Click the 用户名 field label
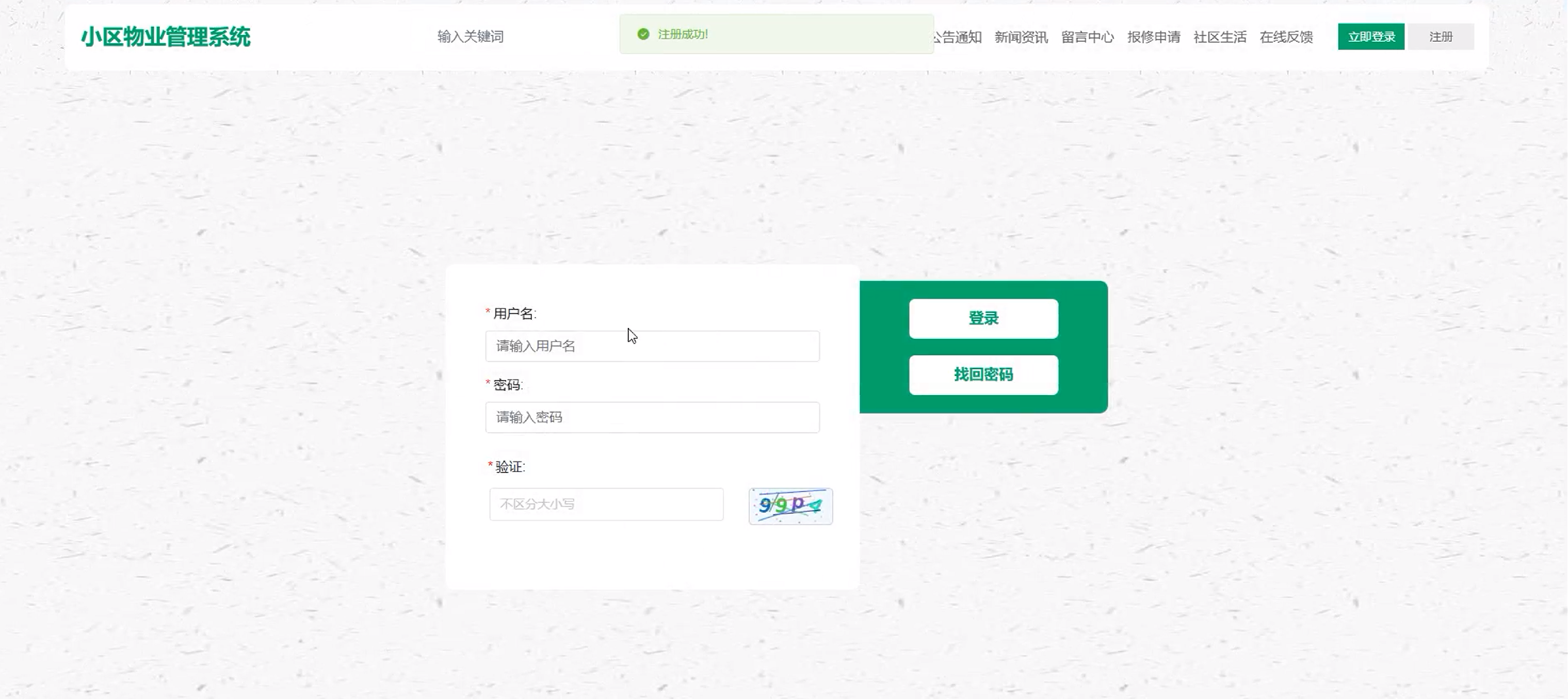 click(x=513, y=314)
